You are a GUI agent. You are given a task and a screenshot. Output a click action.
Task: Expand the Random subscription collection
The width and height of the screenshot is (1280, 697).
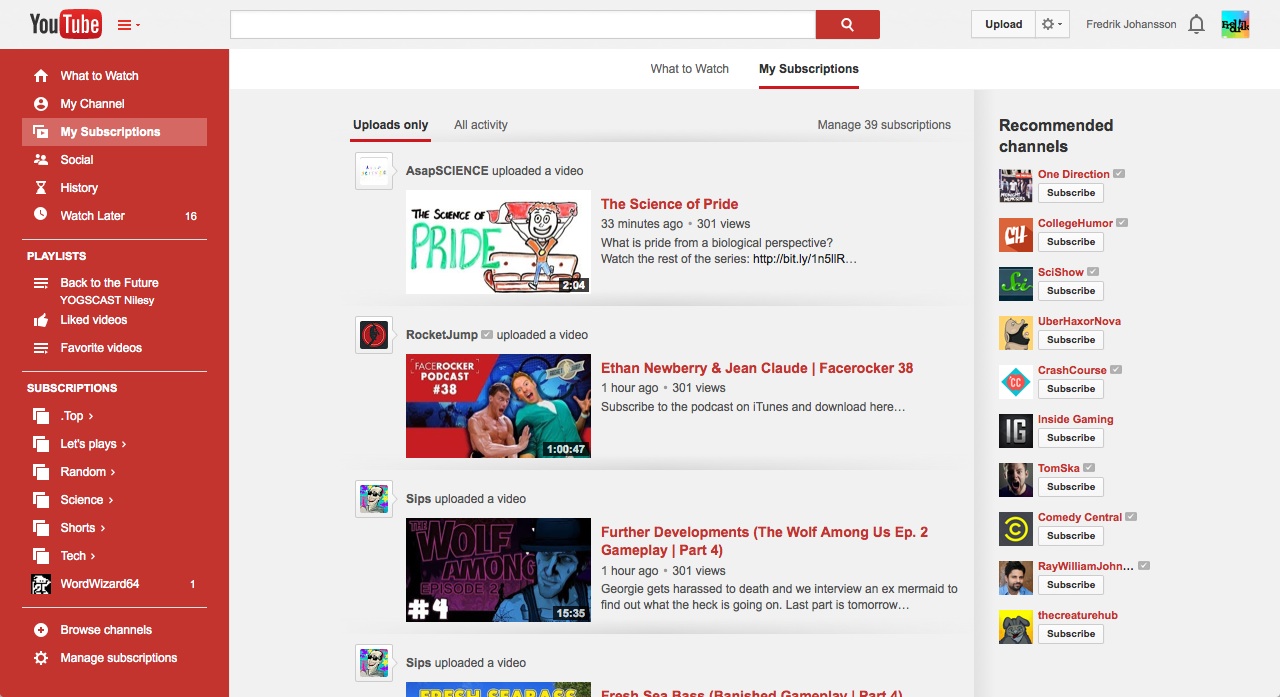click(88, 472)
